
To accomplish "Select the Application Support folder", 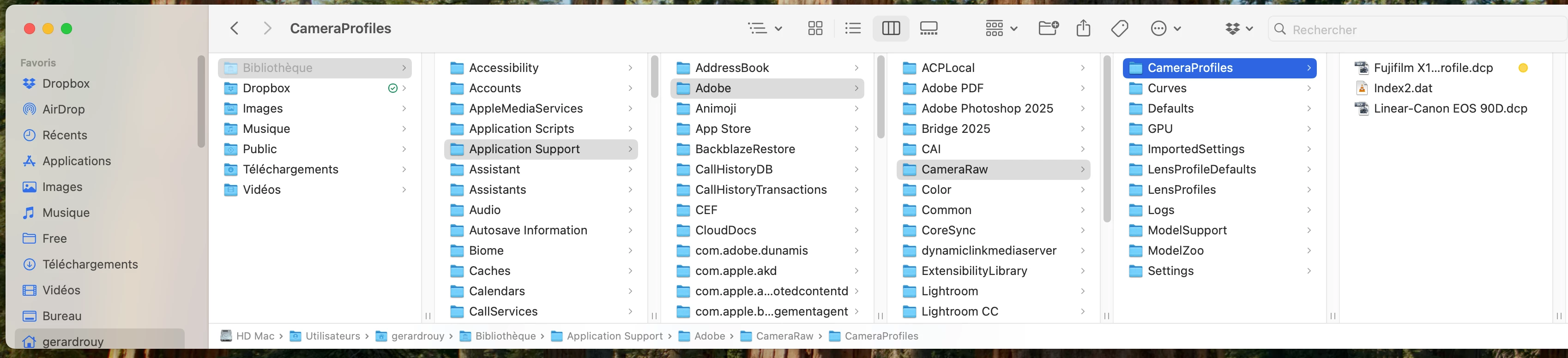I will click(541, 149).
